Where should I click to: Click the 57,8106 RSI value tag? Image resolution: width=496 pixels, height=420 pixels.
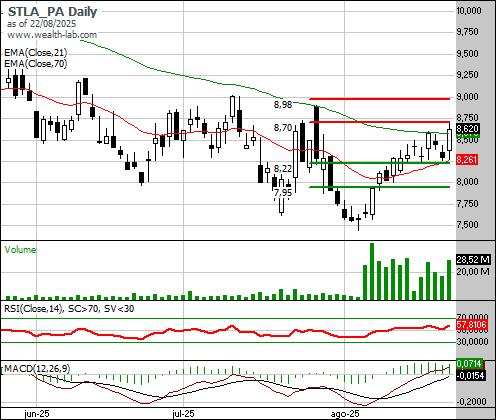click(x=472, y=325)
